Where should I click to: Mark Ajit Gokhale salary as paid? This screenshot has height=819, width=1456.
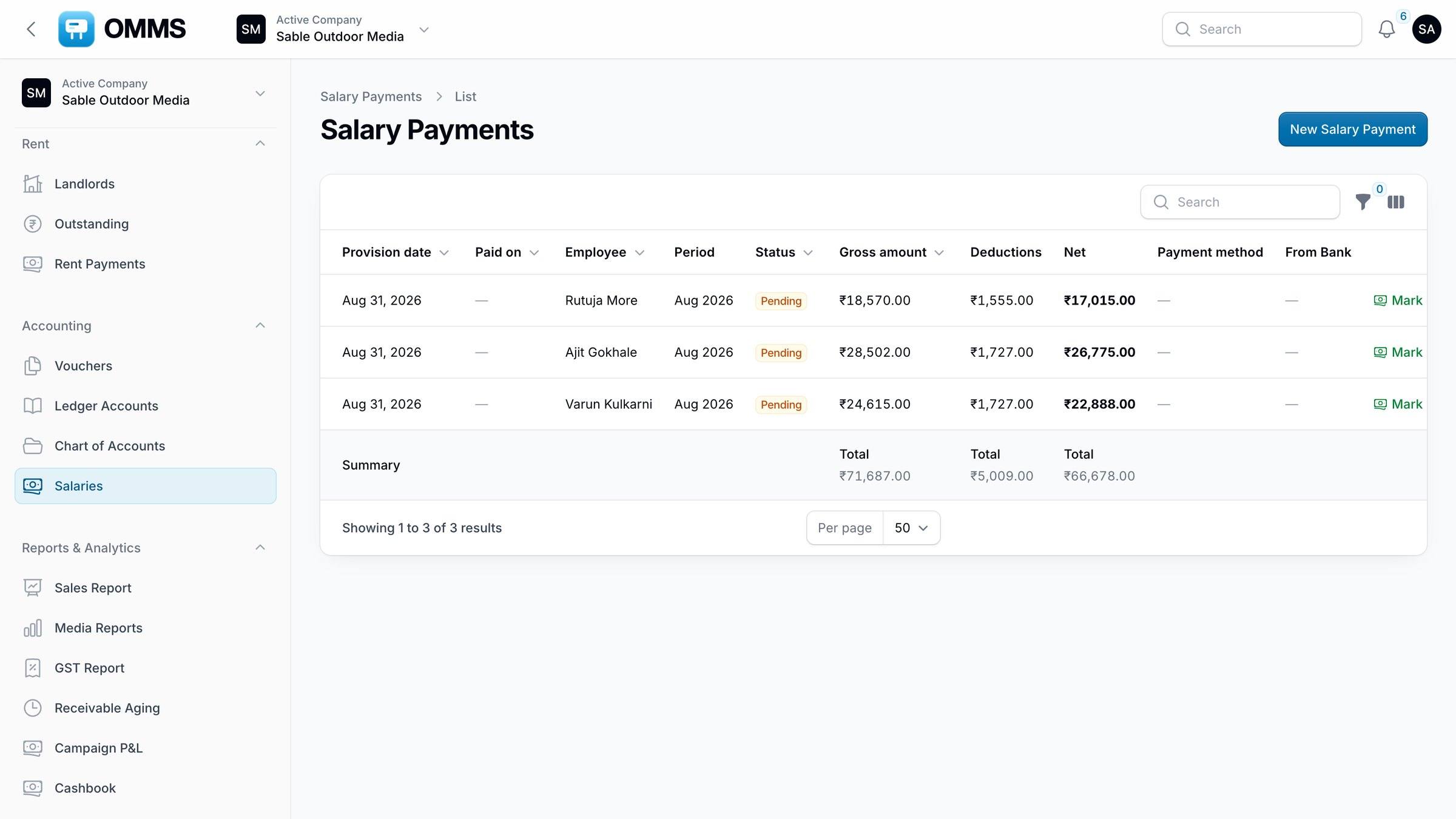tap(1398, 352)
